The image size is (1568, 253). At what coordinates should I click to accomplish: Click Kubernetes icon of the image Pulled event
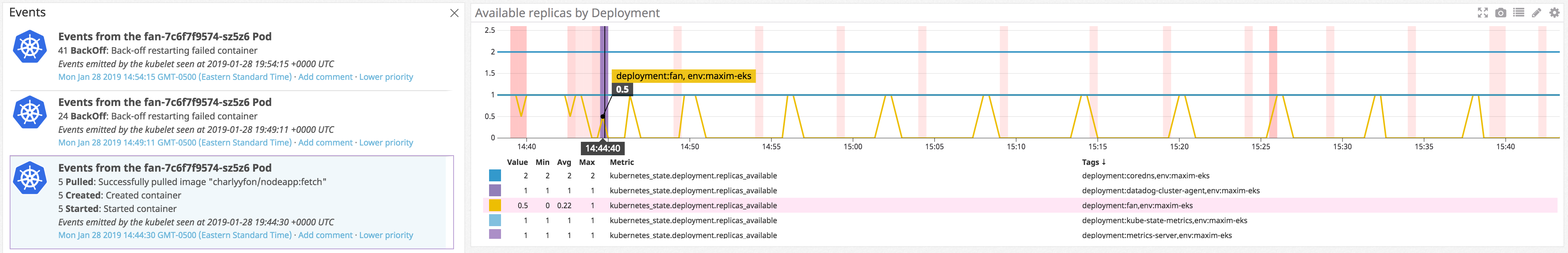[30, 178]
